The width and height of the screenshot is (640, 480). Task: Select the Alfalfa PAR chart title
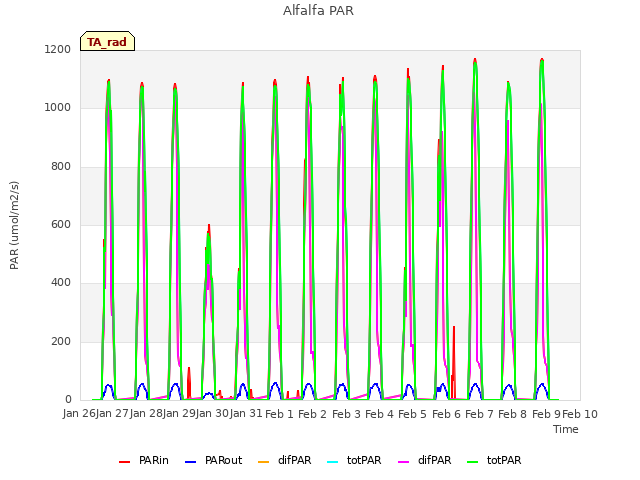point(318,10)
